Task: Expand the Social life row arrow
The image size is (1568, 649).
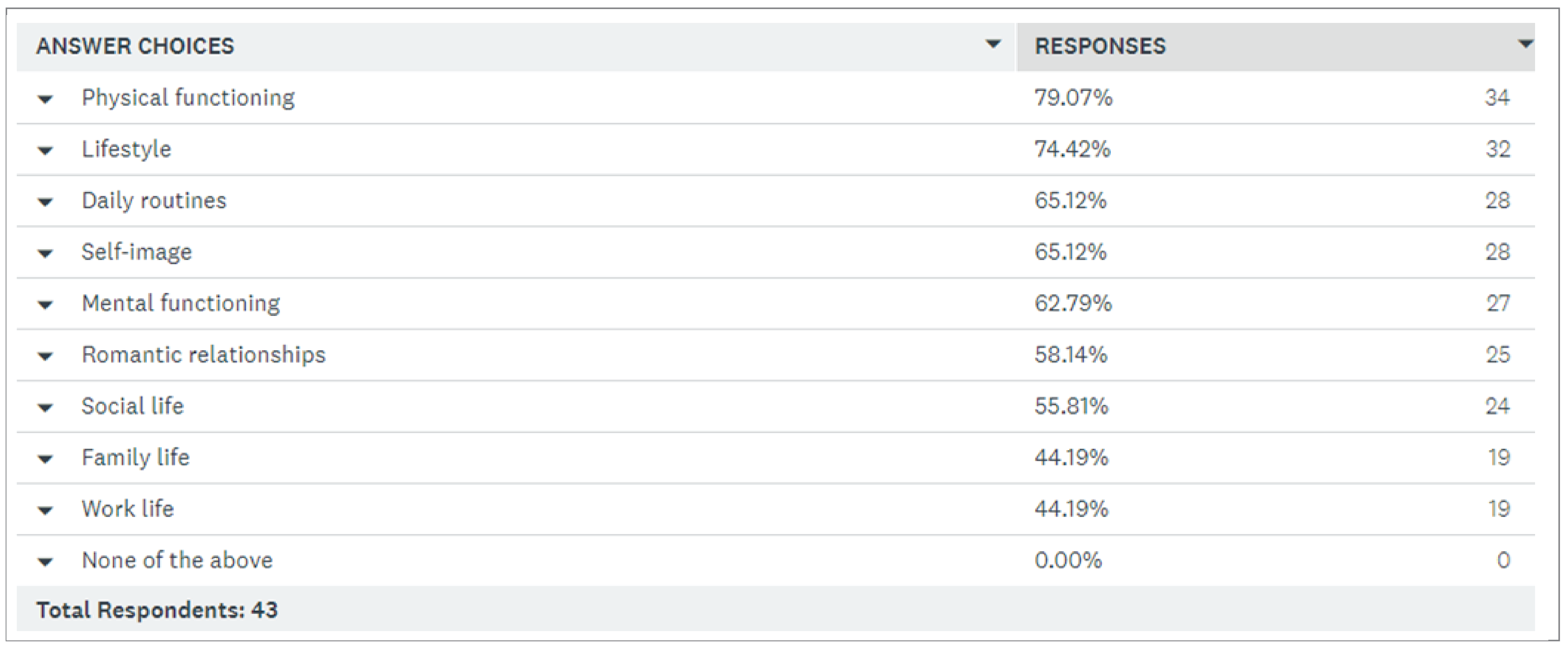Action: [x=45, y=408]
